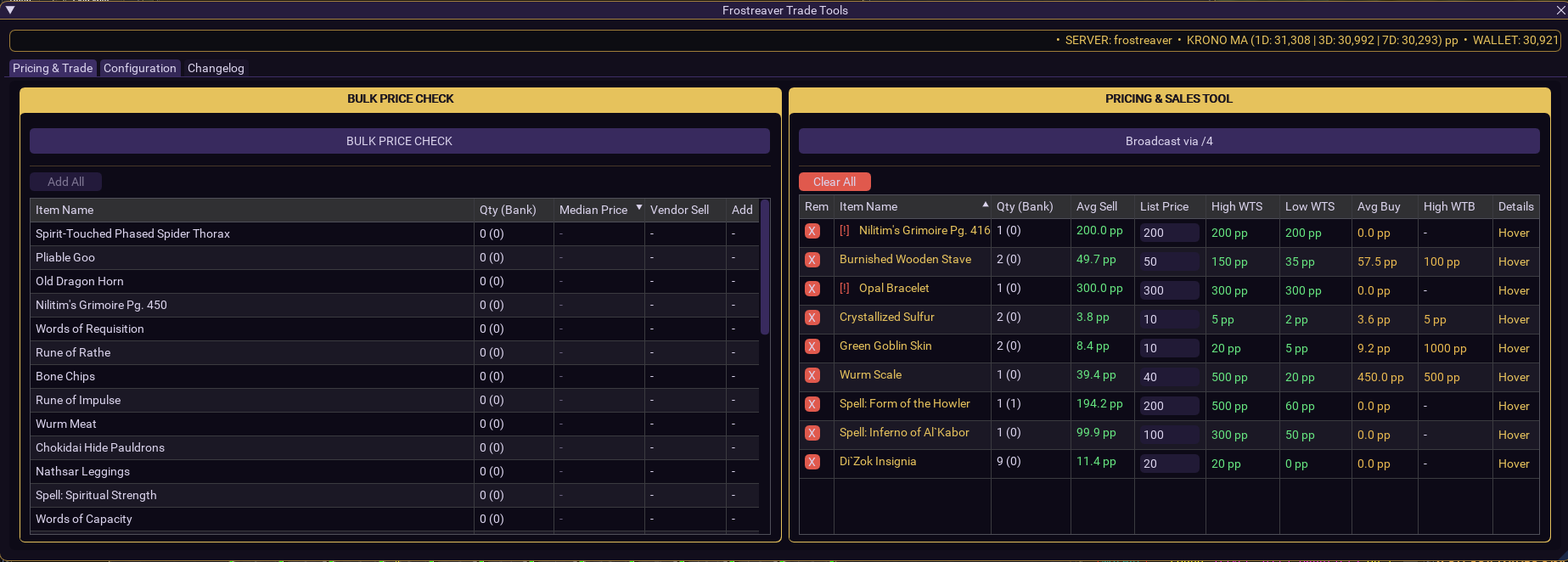Select Chokidai Hide Pauldrons row

(x=395, y=447)
